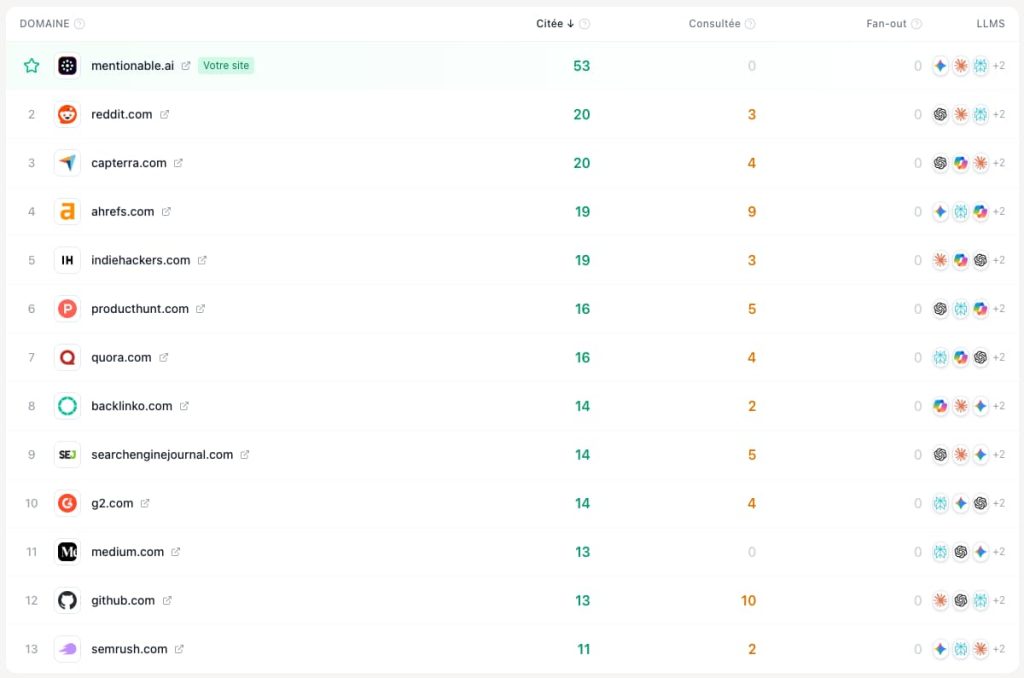Open capterra.com external link icon
The width and height of the screenshot is (1024, 678).
pyautogui.click(x=178, y=163)
